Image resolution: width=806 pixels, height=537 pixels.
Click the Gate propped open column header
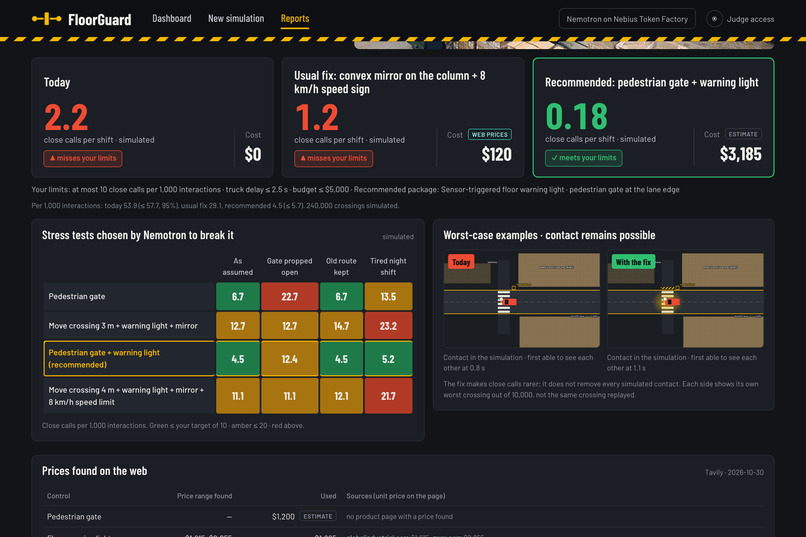(289, 267)
